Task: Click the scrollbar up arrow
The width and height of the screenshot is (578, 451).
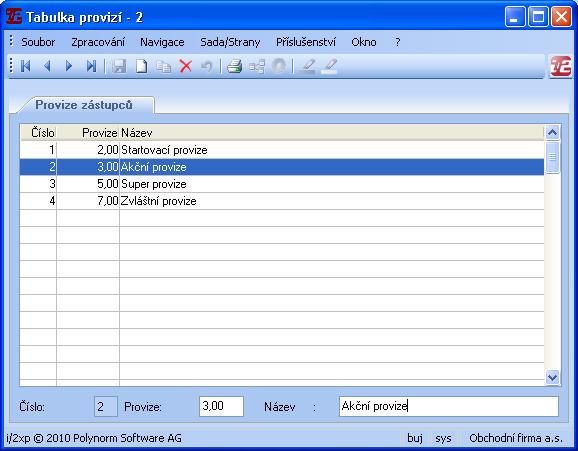Action: (x=552, y=132)
